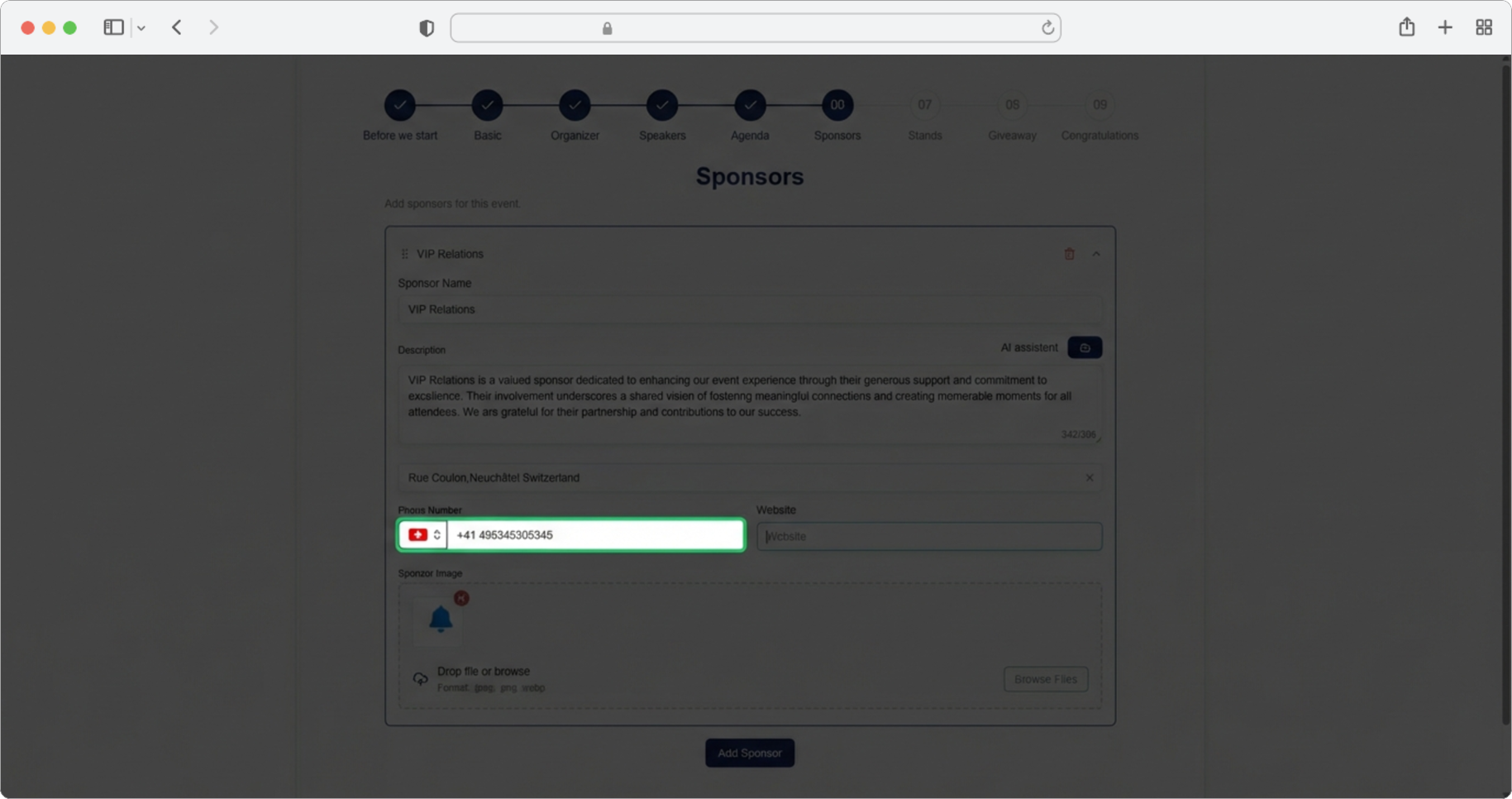Show the tab overview grid
The image size is (1512, 799).
(x=1484, y=27)
